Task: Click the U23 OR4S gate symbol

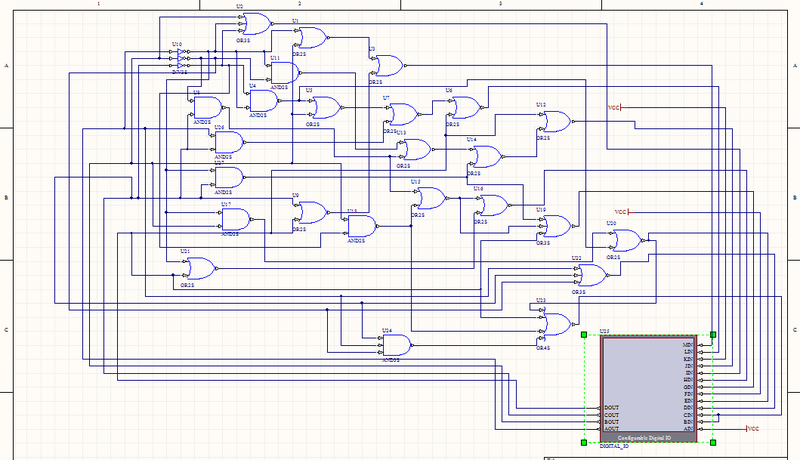Action: tap(556, 323)
